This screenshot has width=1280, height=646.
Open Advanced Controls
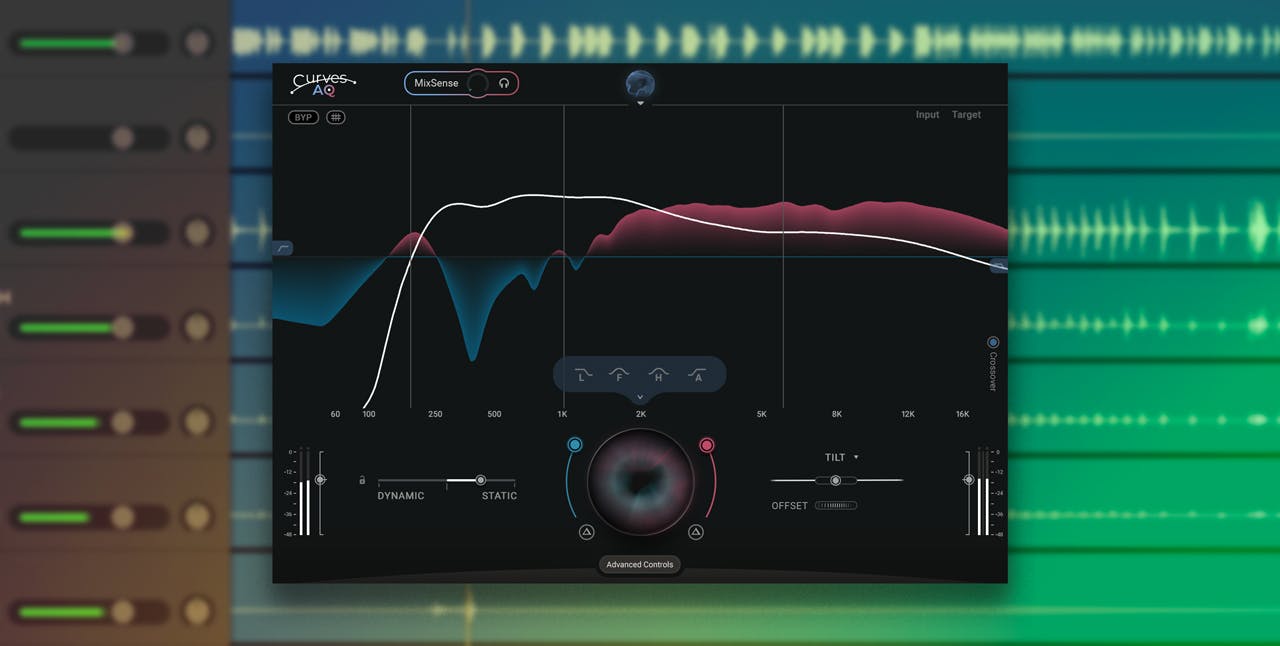[x=640, y=565]
